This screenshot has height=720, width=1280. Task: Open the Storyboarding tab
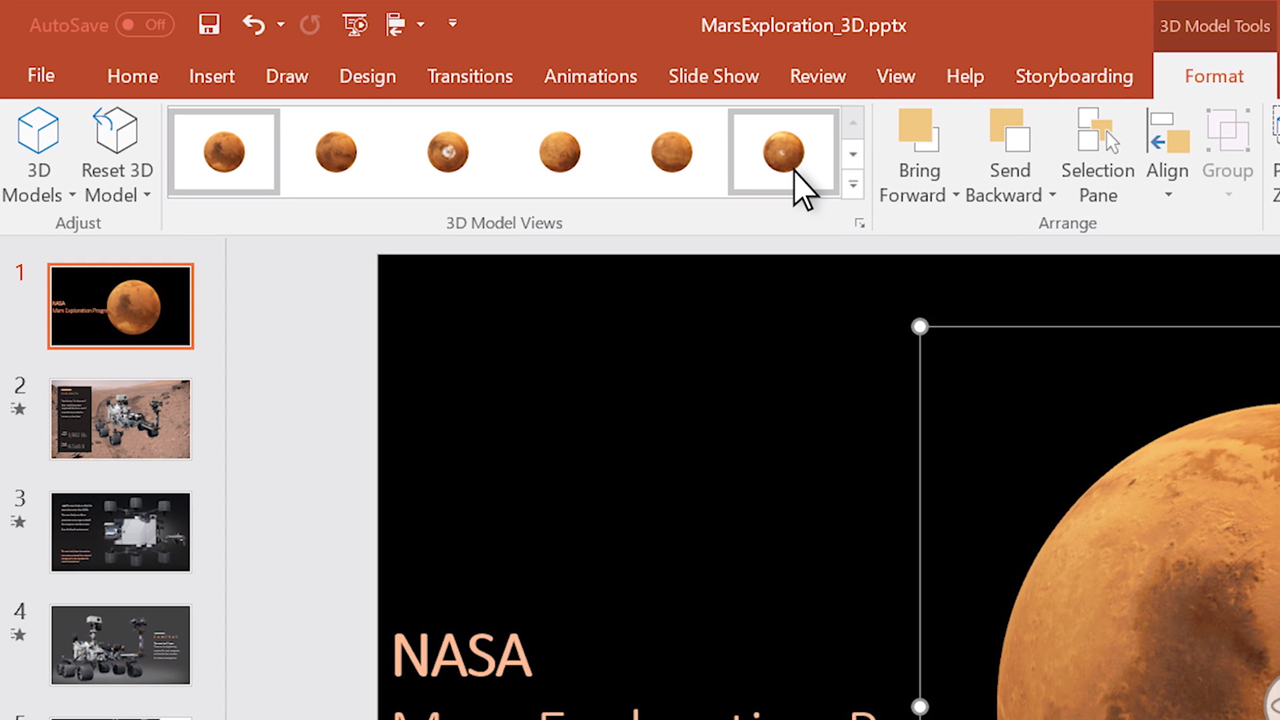[1074, 76]
